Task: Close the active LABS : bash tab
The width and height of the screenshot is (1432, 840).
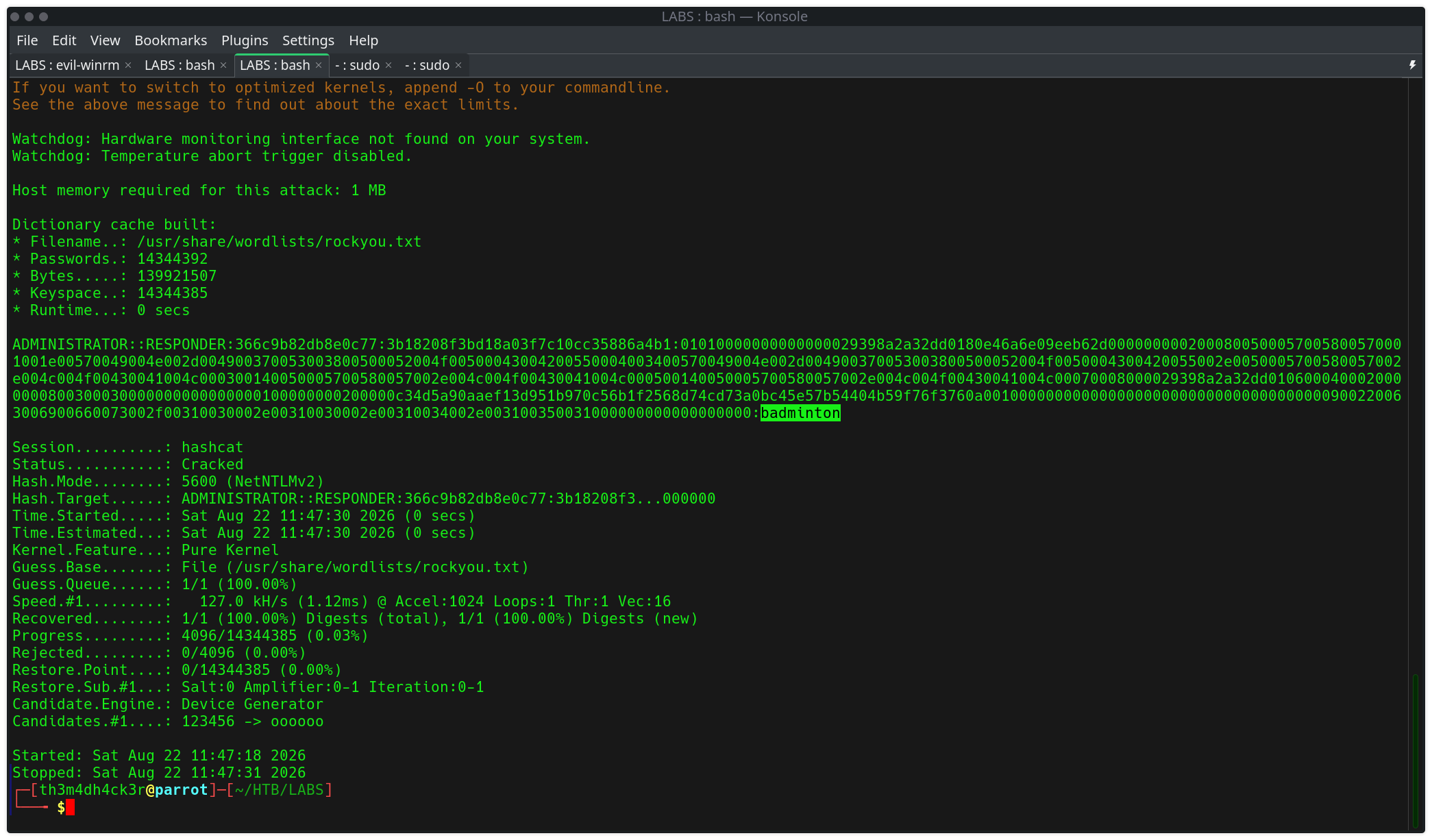Action: (x=318, y=65)
